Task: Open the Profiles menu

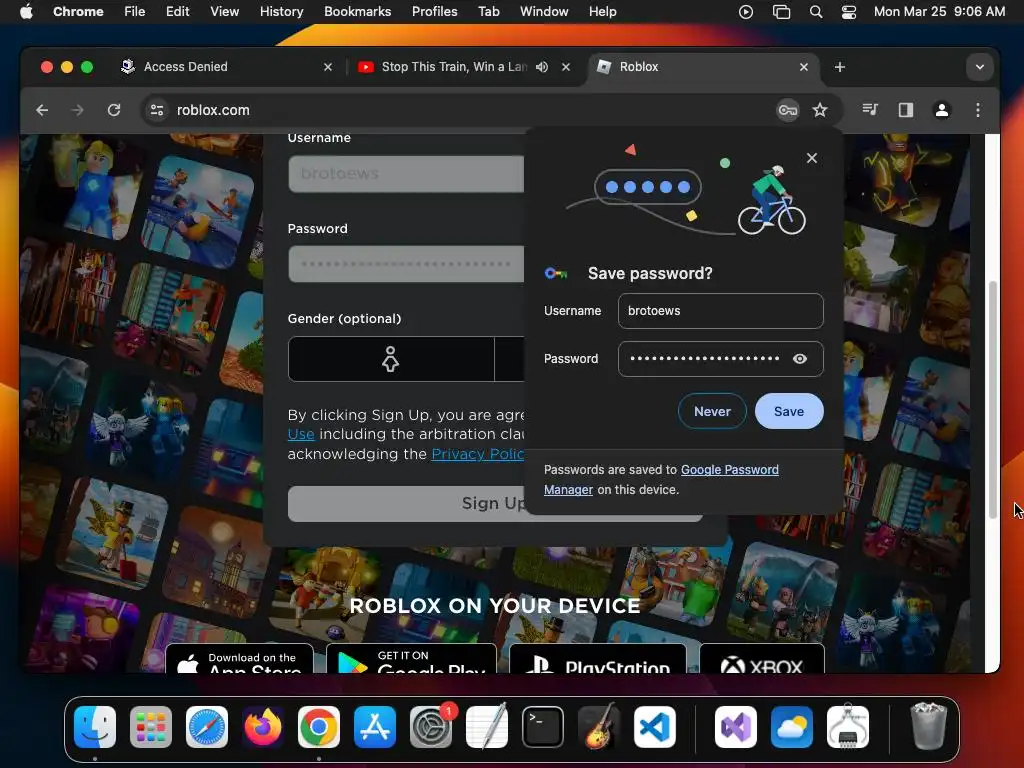Action: click(434, 12)
